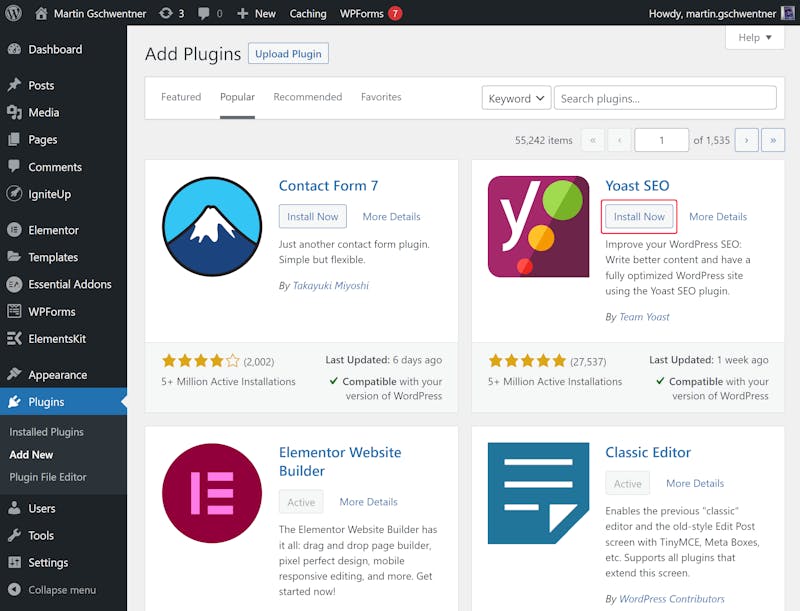Switch to the Featured tab
The height and width of the screenshot is (611, 800).
[181, 97]
